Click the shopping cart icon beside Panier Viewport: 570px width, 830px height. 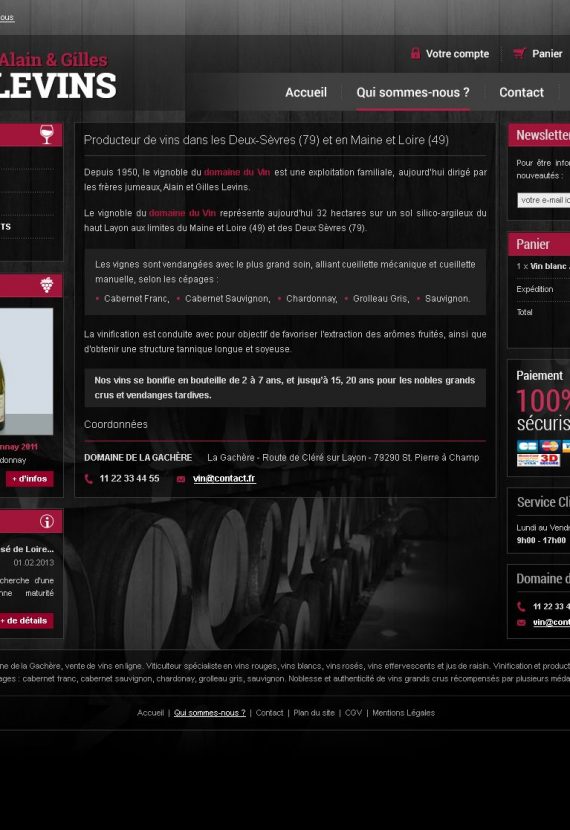(519, 53)
